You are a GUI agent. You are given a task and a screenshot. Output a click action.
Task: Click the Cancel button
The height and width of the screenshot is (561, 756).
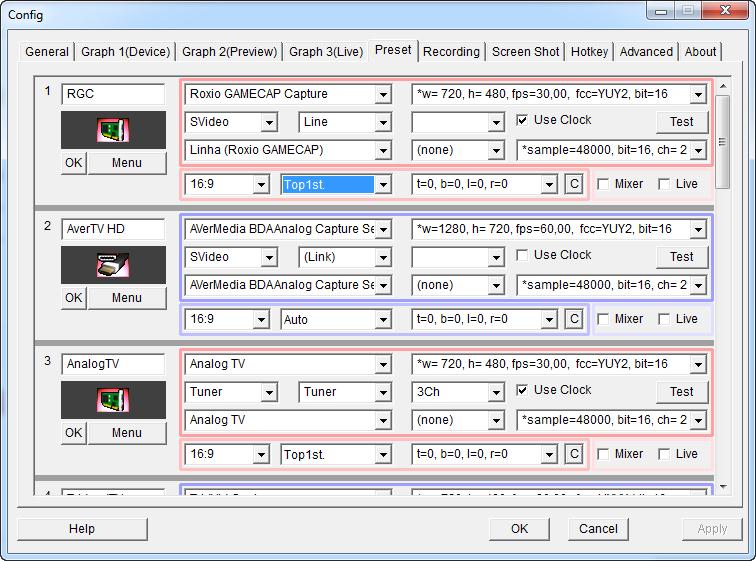[x=598, y=529]
